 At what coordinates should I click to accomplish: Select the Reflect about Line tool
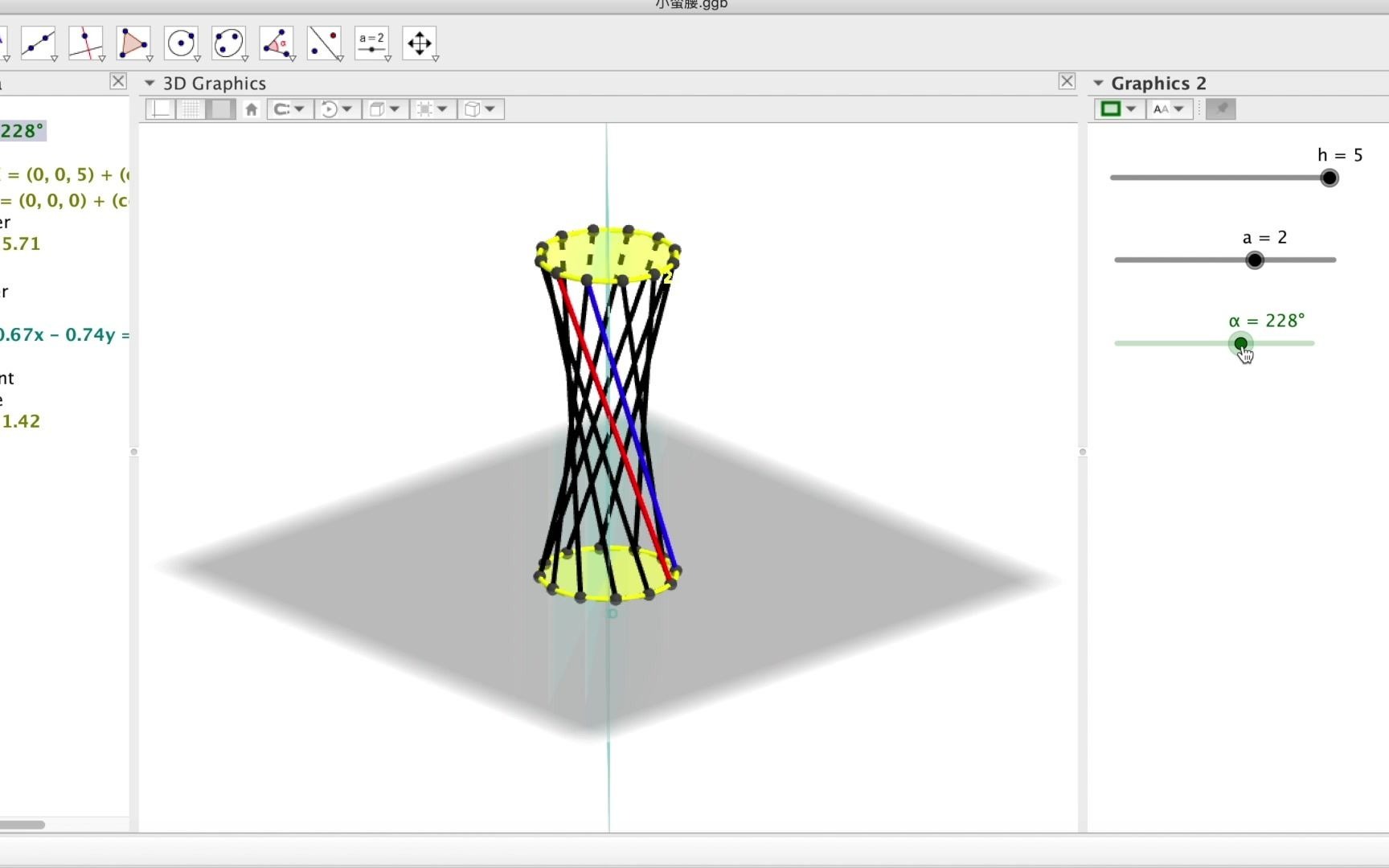(324, 43)
